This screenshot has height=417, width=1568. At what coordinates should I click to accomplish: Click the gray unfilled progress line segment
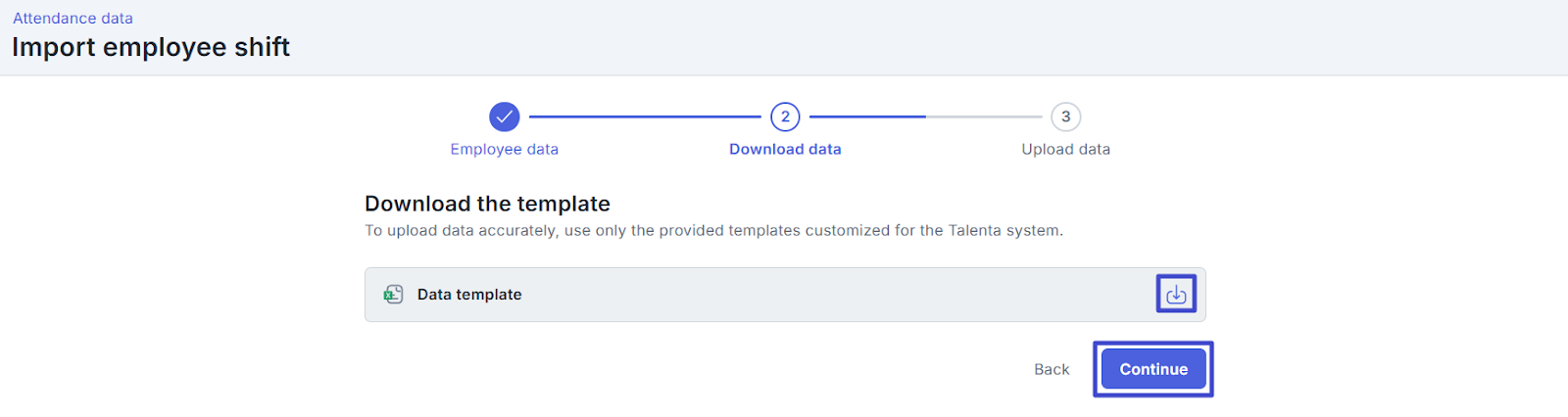point(984,116)
